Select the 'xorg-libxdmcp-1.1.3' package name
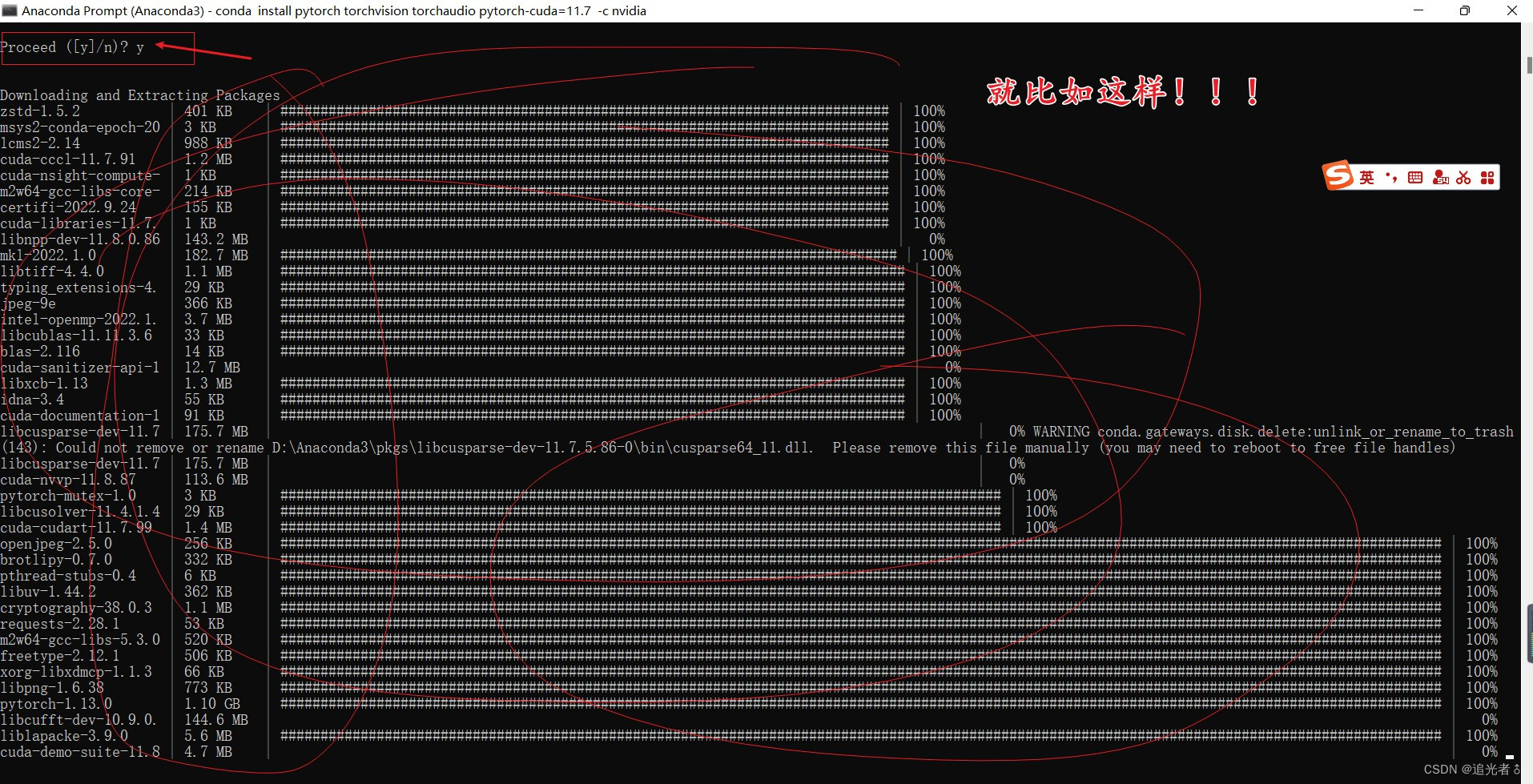1533x784 pixels. [x=76, y=672]
